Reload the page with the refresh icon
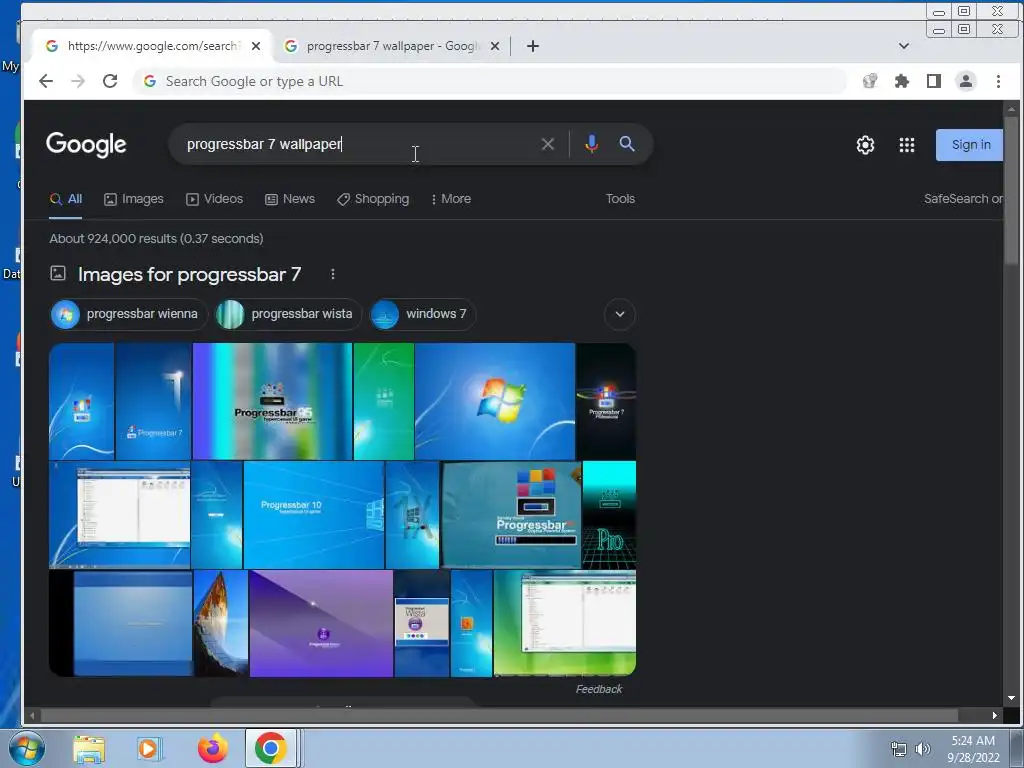 (110, 81)
